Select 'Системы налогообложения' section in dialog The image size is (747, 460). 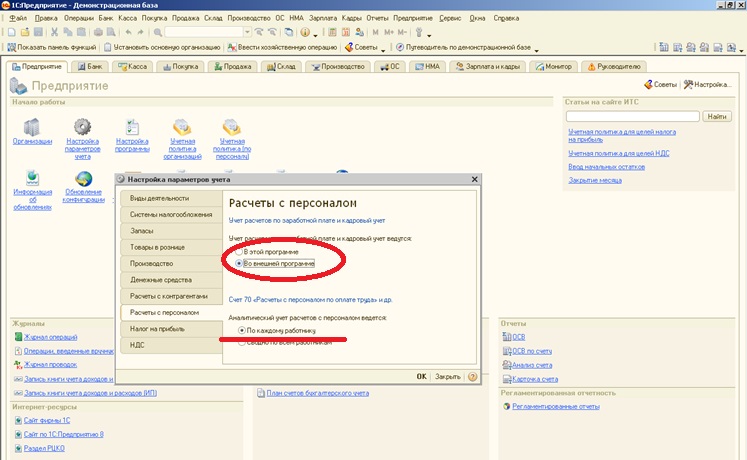click(x=172, y=214)
